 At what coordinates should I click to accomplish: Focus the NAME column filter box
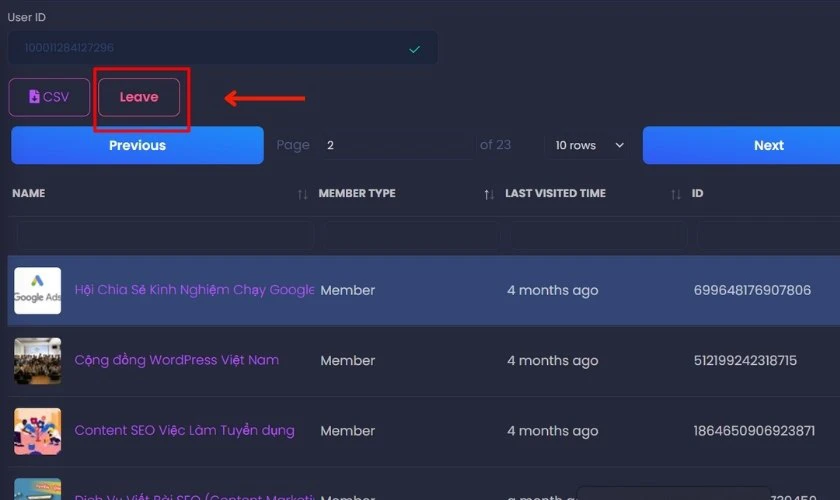point(164,235)
